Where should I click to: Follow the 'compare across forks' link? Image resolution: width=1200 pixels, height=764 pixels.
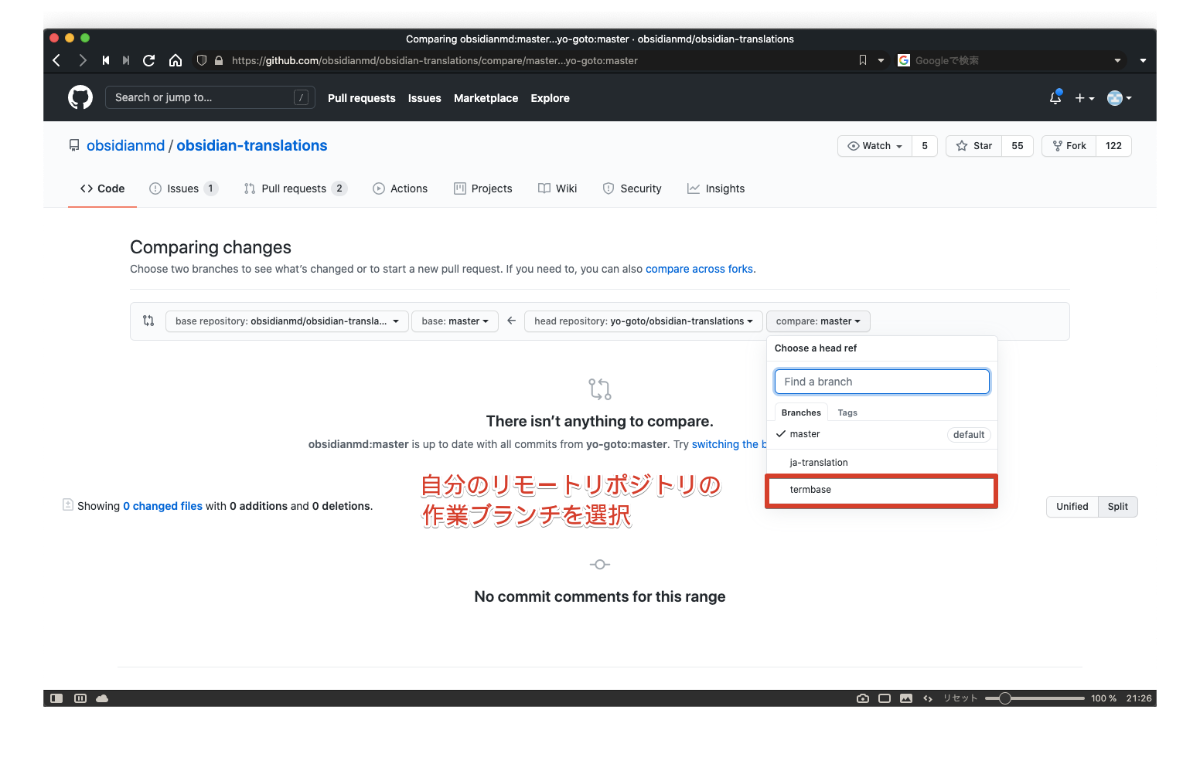pyautogui.click(x=700, y=269)
